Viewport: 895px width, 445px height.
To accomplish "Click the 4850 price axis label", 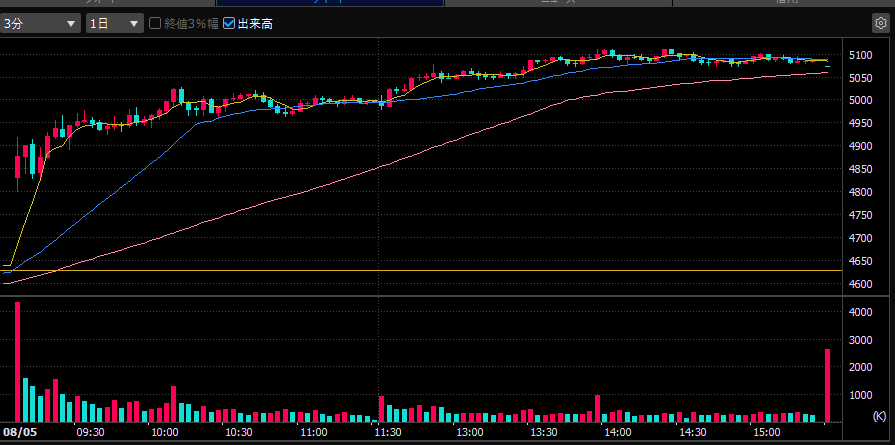I will click(860, 169).
